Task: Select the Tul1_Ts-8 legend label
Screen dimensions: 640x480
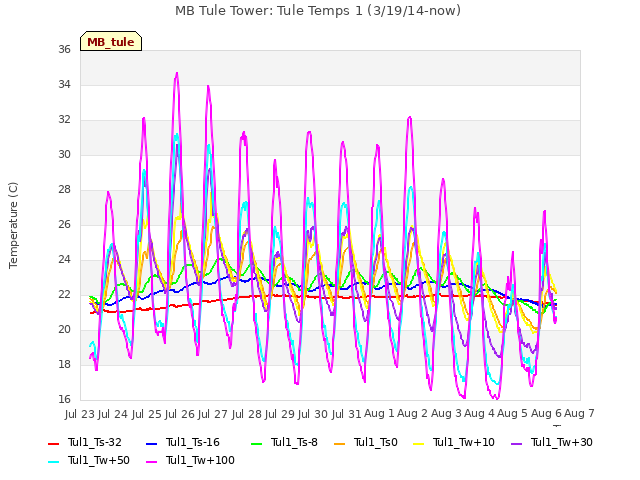Action: pyautogui.click(x=294, y=442)
